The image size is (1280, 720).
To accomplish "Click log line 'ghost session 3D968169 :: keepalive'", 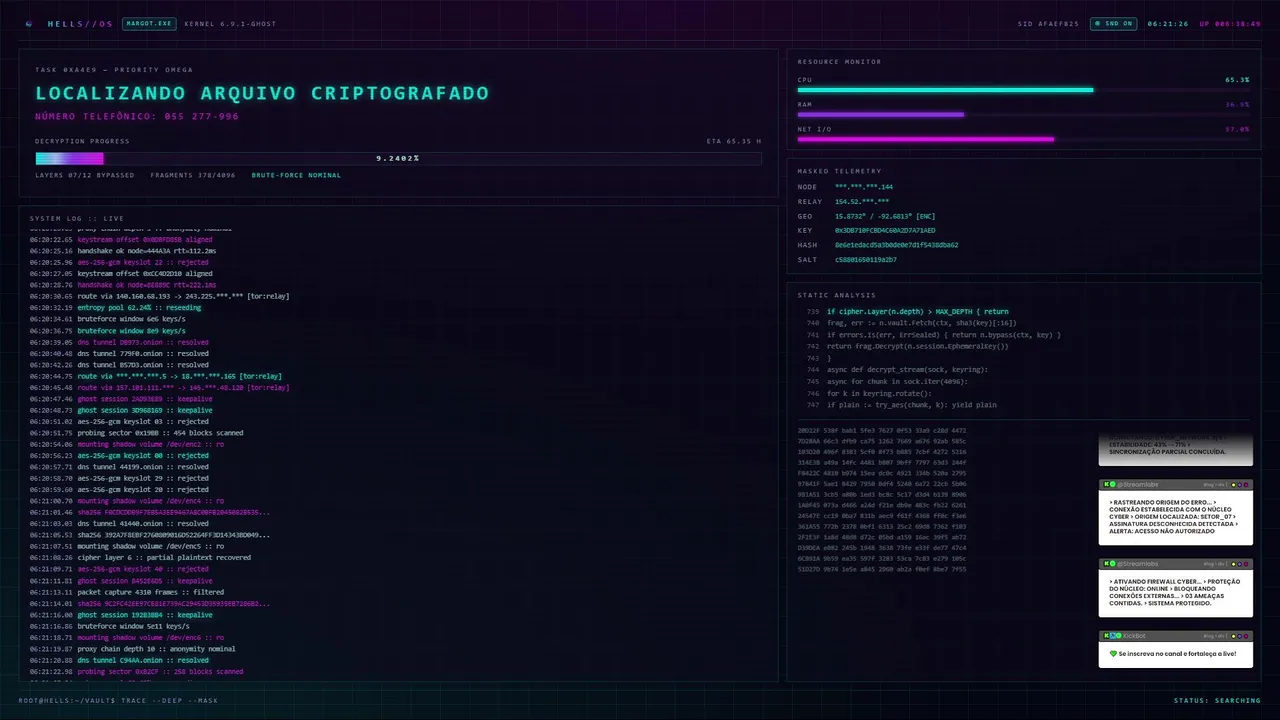I will (145, 410).
